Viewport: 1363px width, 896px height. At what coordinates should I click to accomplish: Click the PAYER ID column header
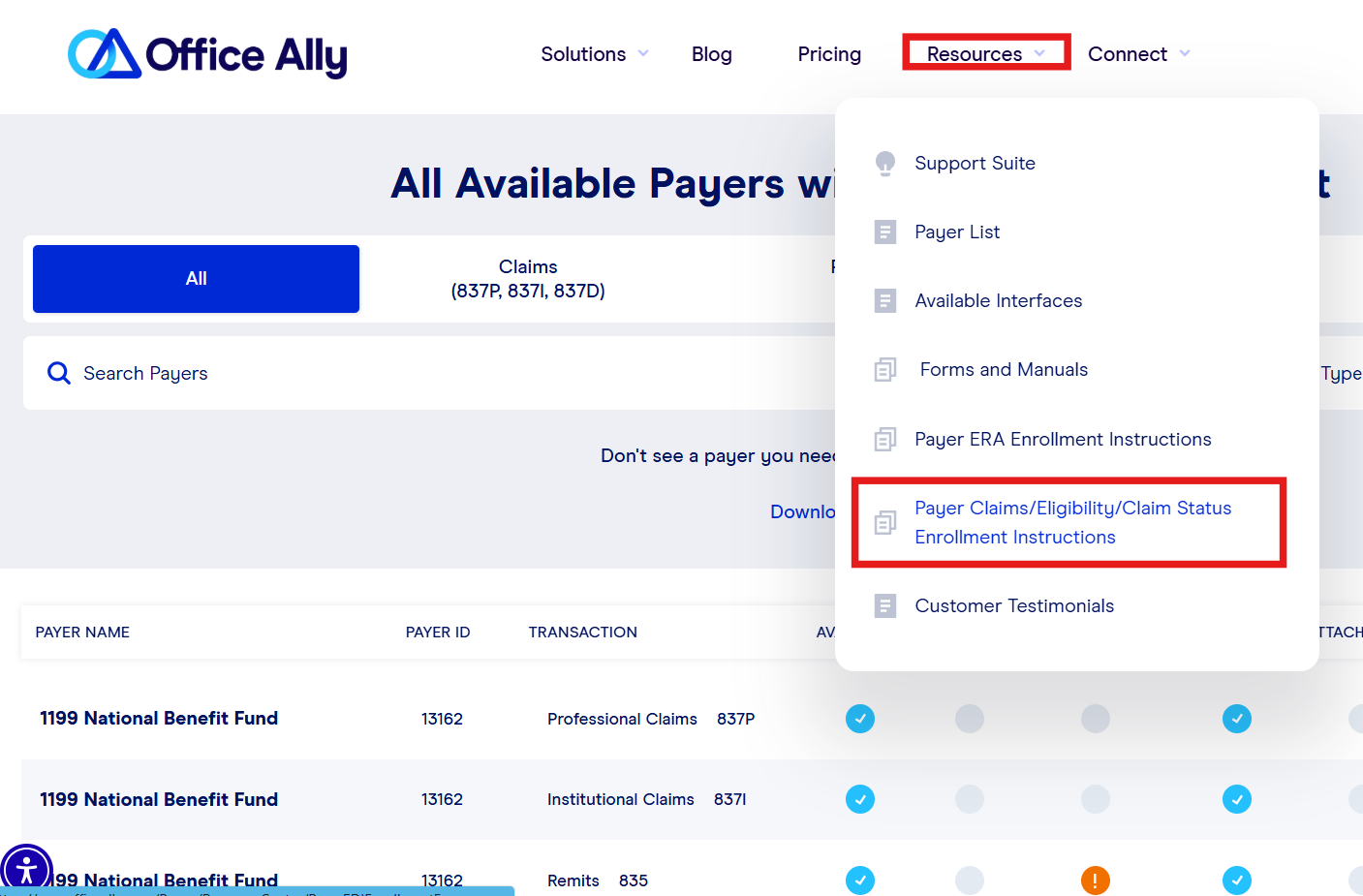(x=438, y=632)
